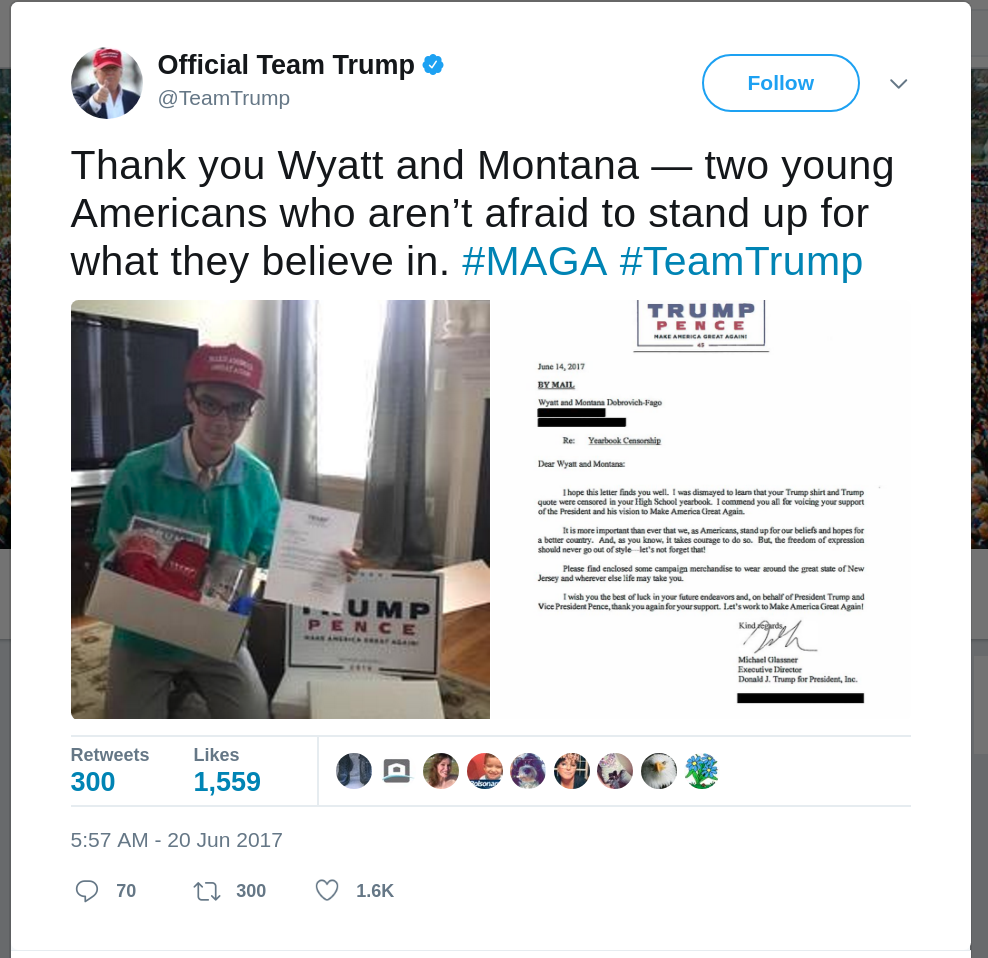This screenshot has height=958, width=988.
Task: Follow the @TeamTrump account
Action: [781, 83]
